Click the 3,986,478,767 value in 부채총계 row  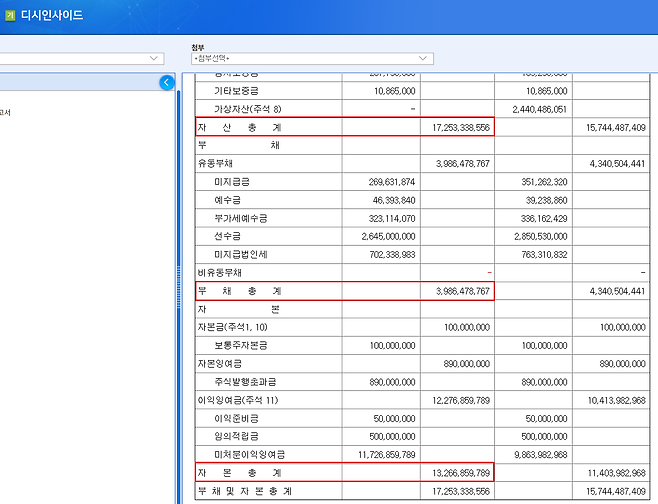click(455, 291)
